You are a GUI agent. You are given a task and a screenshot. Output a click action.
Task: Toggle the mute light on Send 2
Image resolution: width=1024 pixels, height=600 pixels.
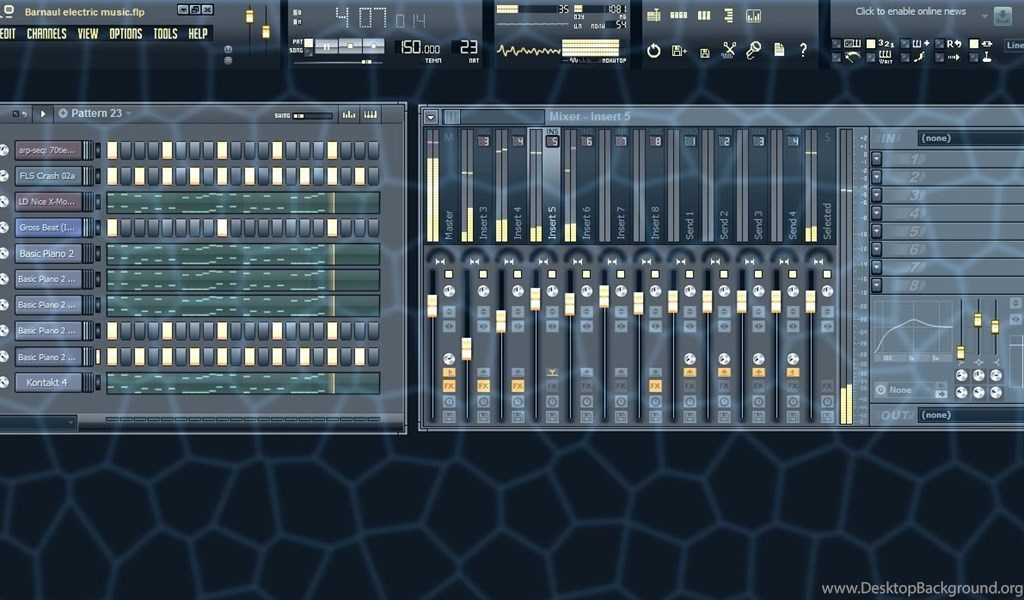coord(724,274)
